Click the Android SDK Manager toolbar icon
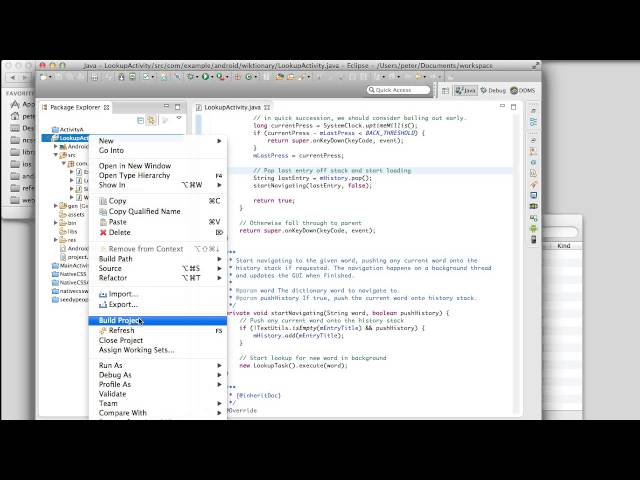640x480 pixels. click(x=121, y=77)
